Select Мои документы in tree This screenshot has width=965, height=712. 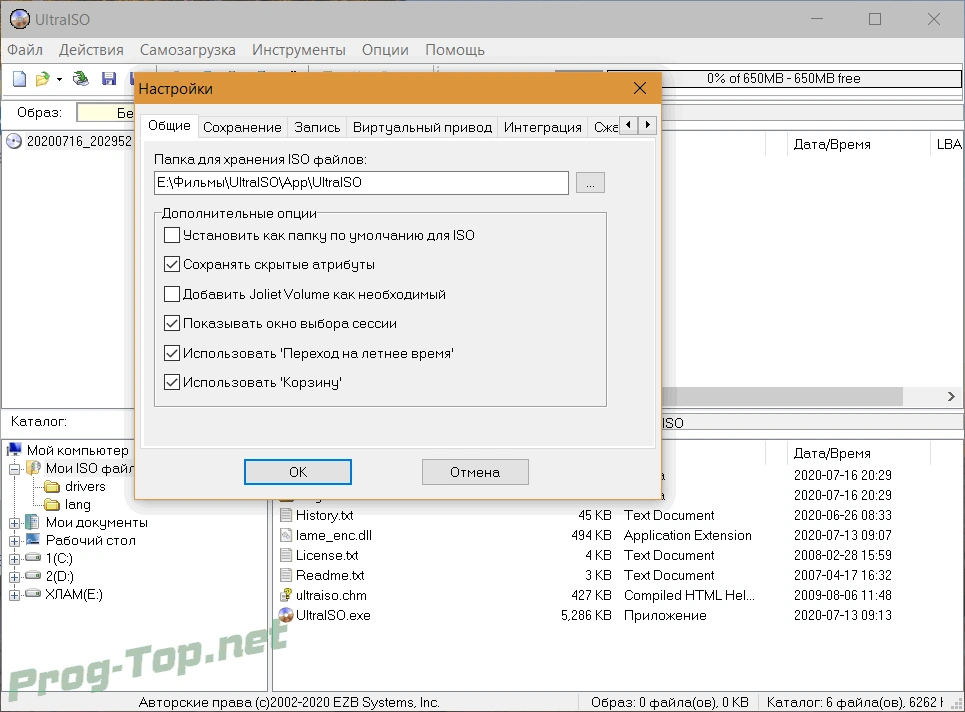tap(97, 522)
